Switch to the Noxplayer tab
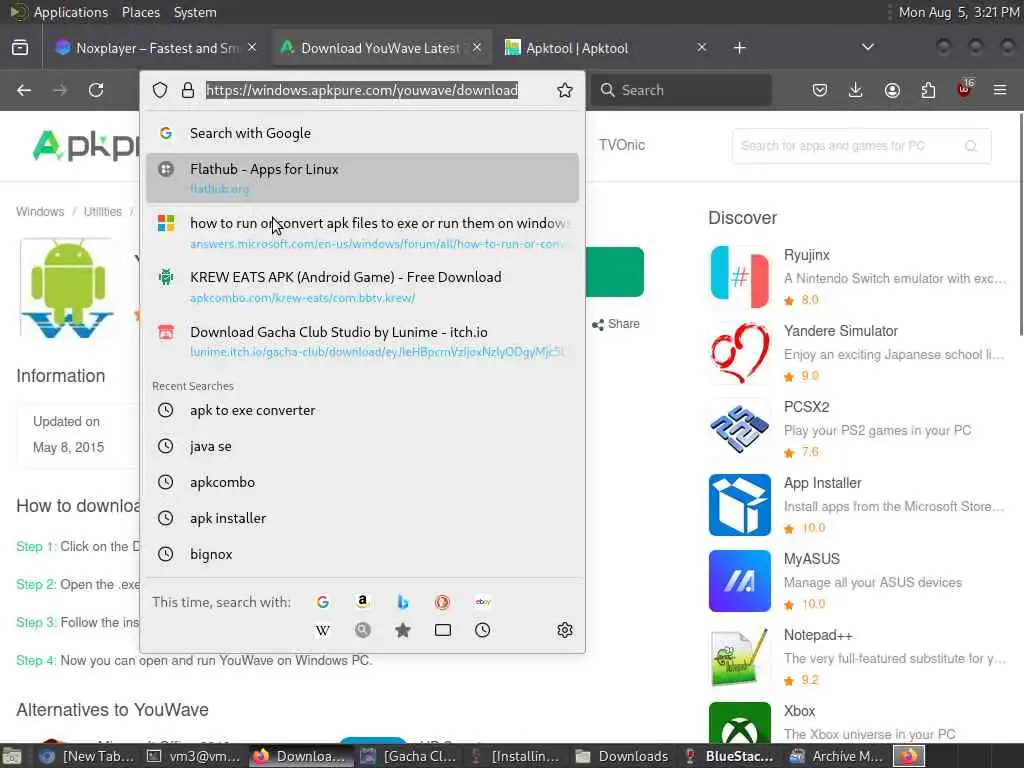The height and width of the screenshot is (768, 1024). point(157,48)
